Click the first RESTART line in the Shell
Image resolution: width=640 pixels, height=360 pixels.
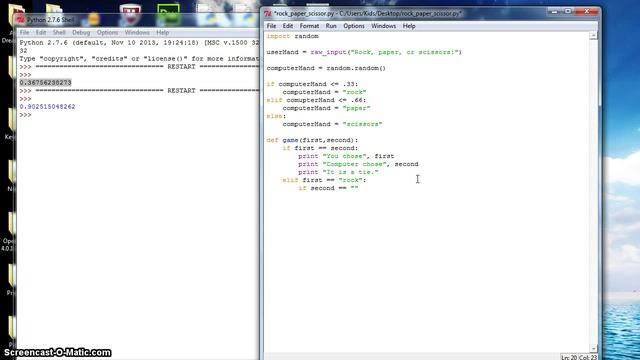(139, 67)
